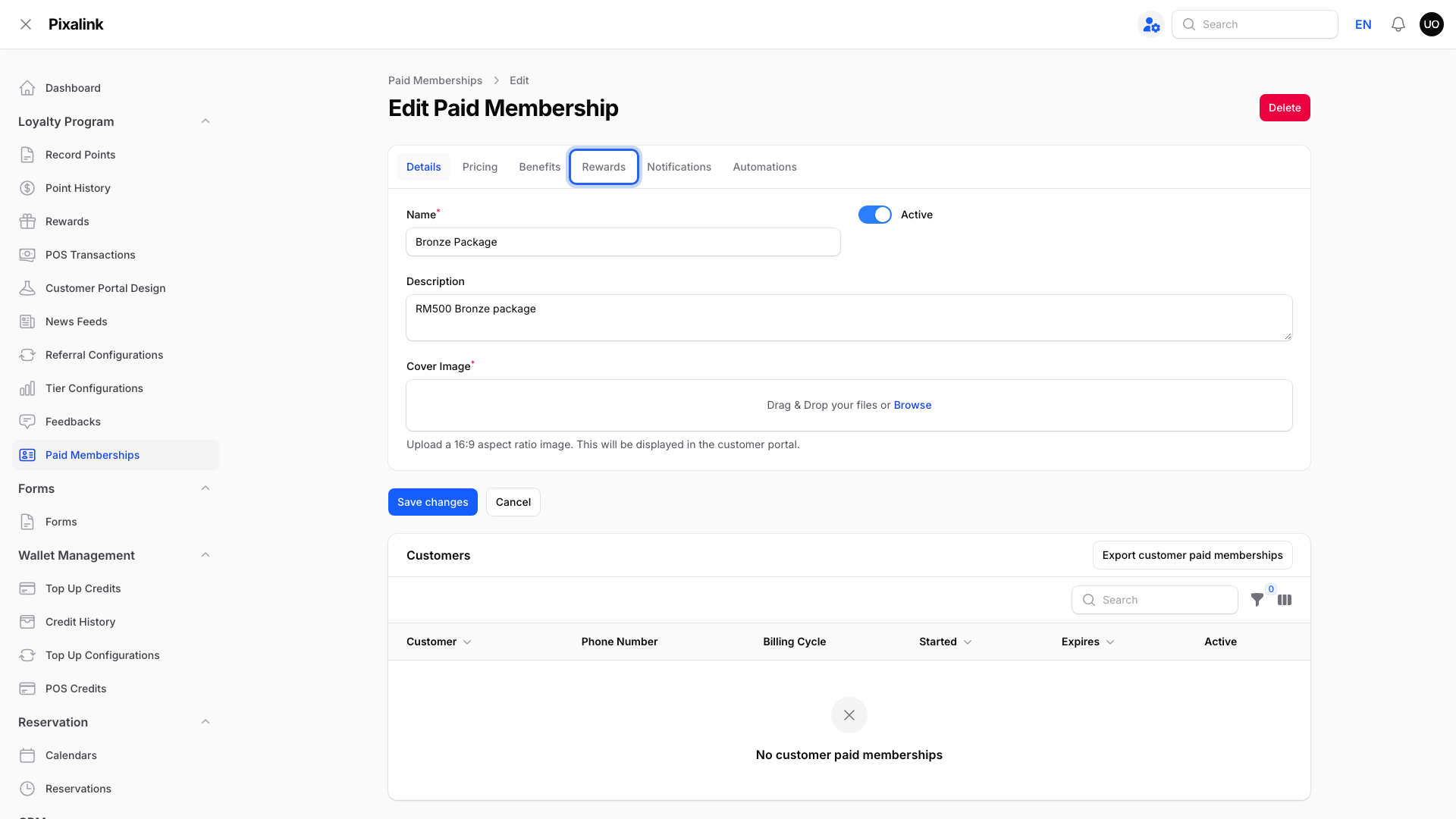Switch to the Pricing tab
The height and width of the screenshot is (819, 1456).
click(480, 167)
